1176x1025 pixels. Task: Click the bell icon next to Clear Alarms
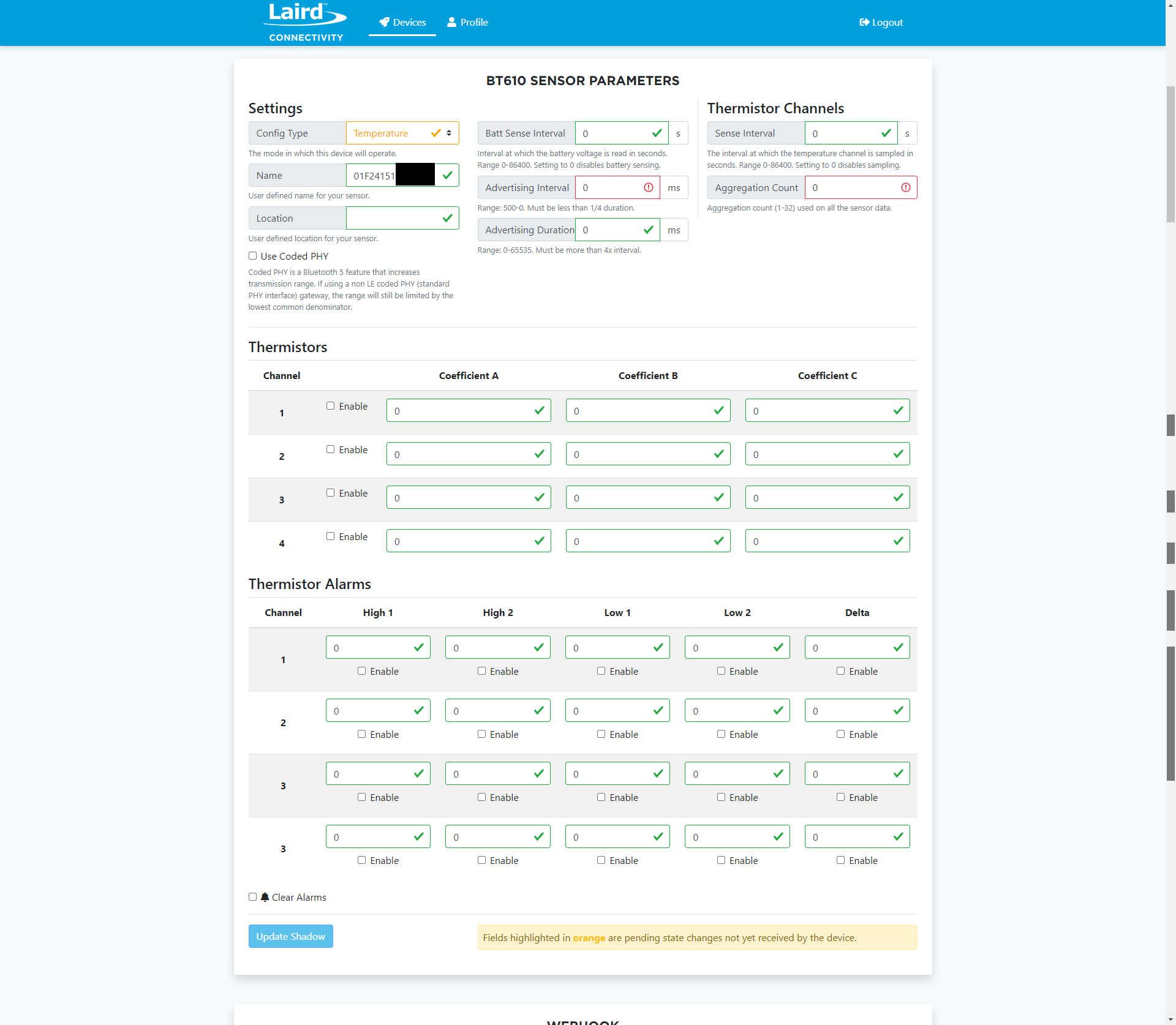(x=265, y=897)
